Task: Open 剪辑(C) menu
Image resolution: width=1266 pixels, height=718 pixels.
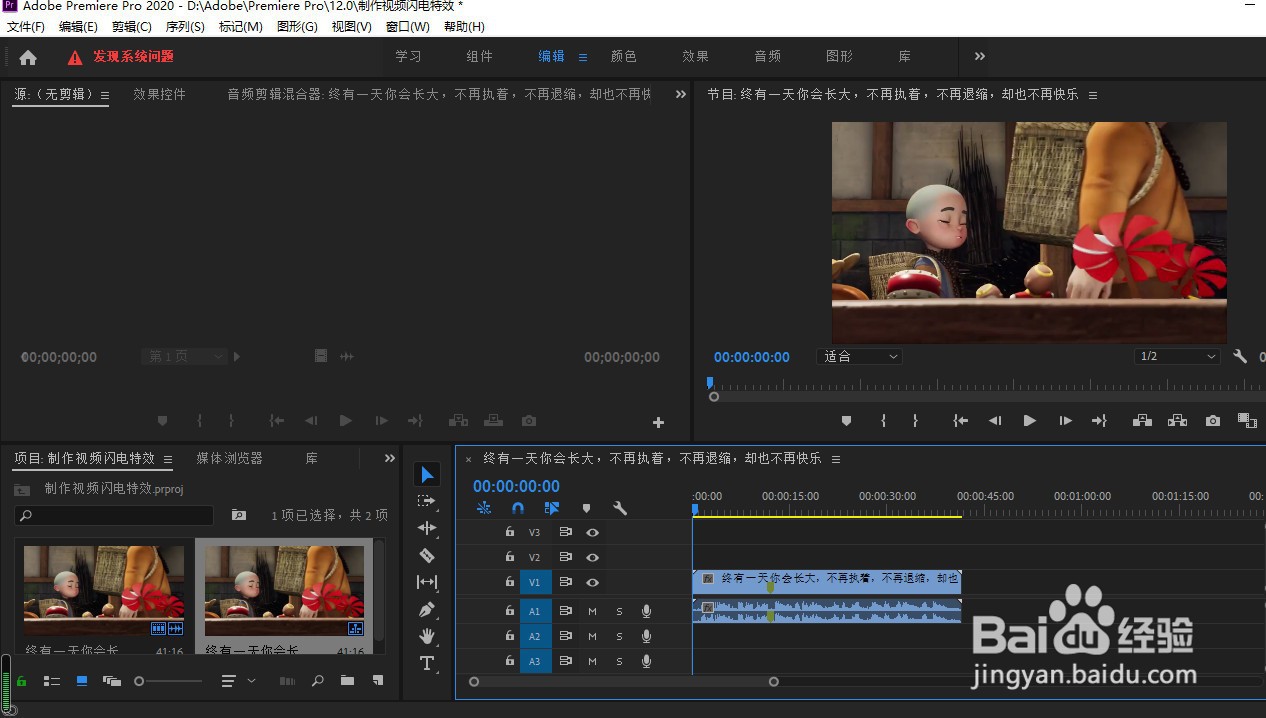Action: coord(132,27)
